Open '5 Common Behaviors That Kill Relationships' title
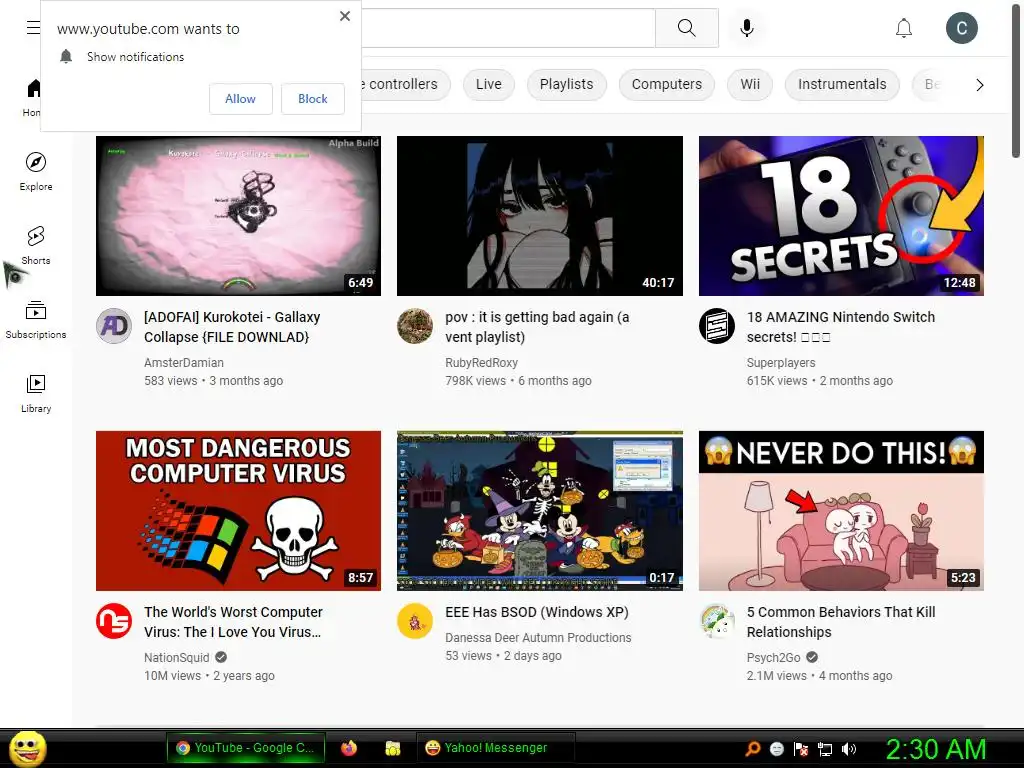The width and height of the screenshot is (1024, 768). point(840,622)
